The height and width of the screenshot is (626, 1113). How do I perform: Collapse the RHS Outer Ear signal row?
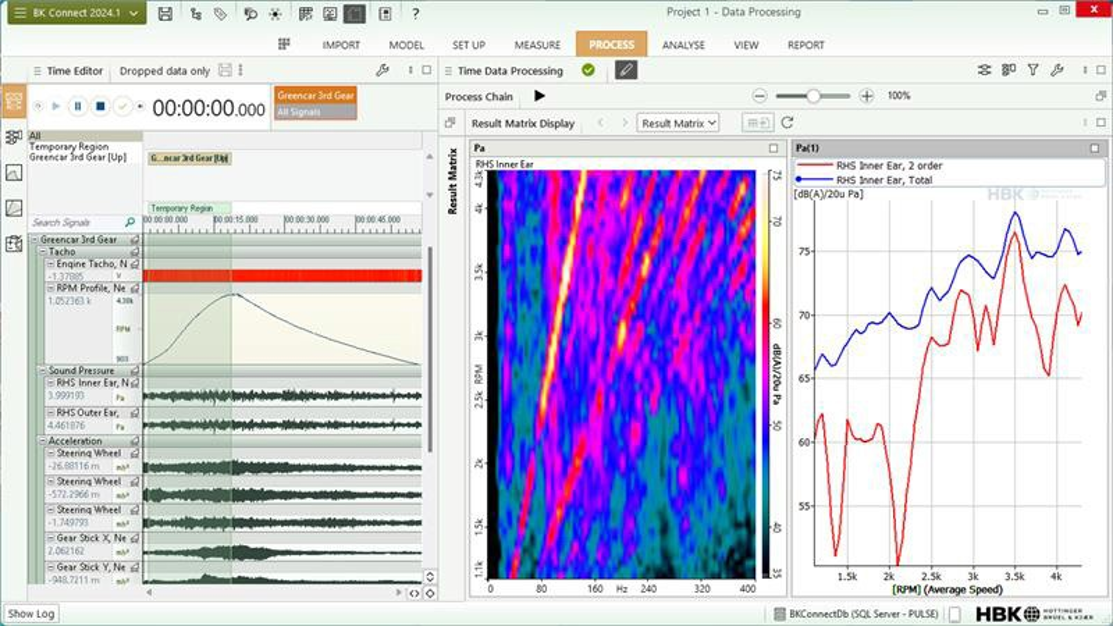pos(50,412)
